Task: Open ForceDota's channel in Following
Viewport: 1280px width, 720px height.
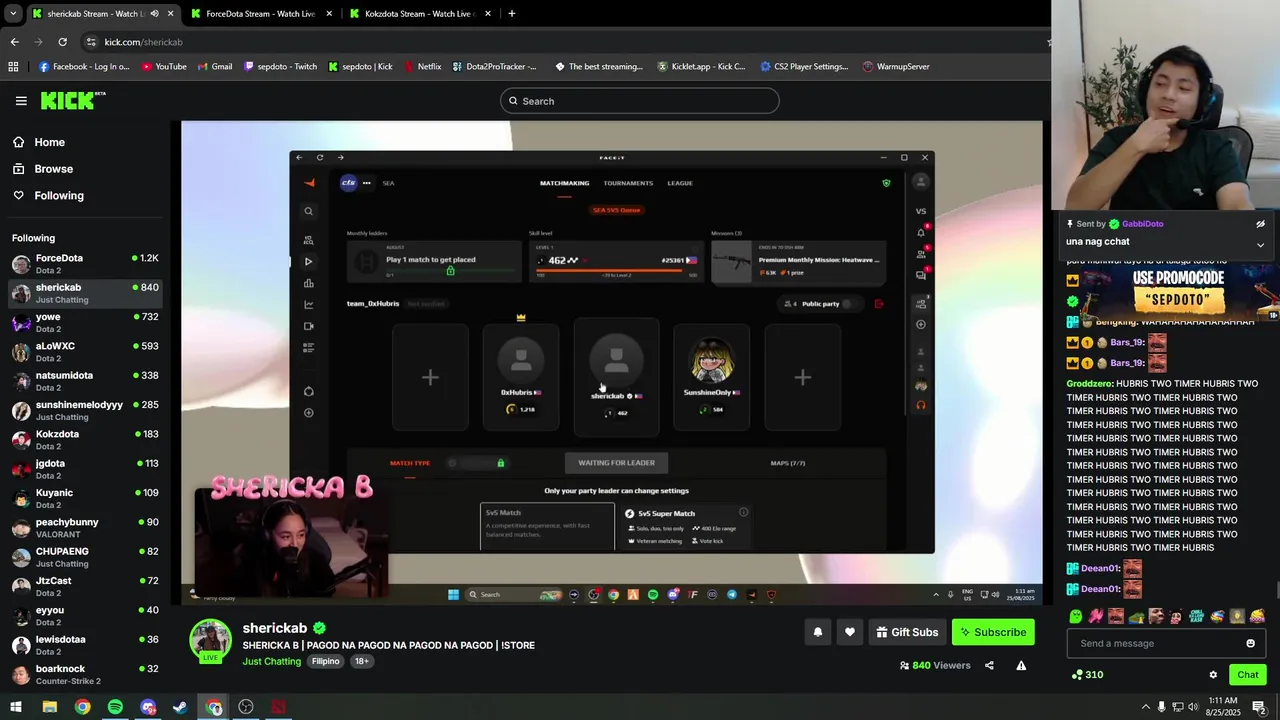Action: pos(84,264)
